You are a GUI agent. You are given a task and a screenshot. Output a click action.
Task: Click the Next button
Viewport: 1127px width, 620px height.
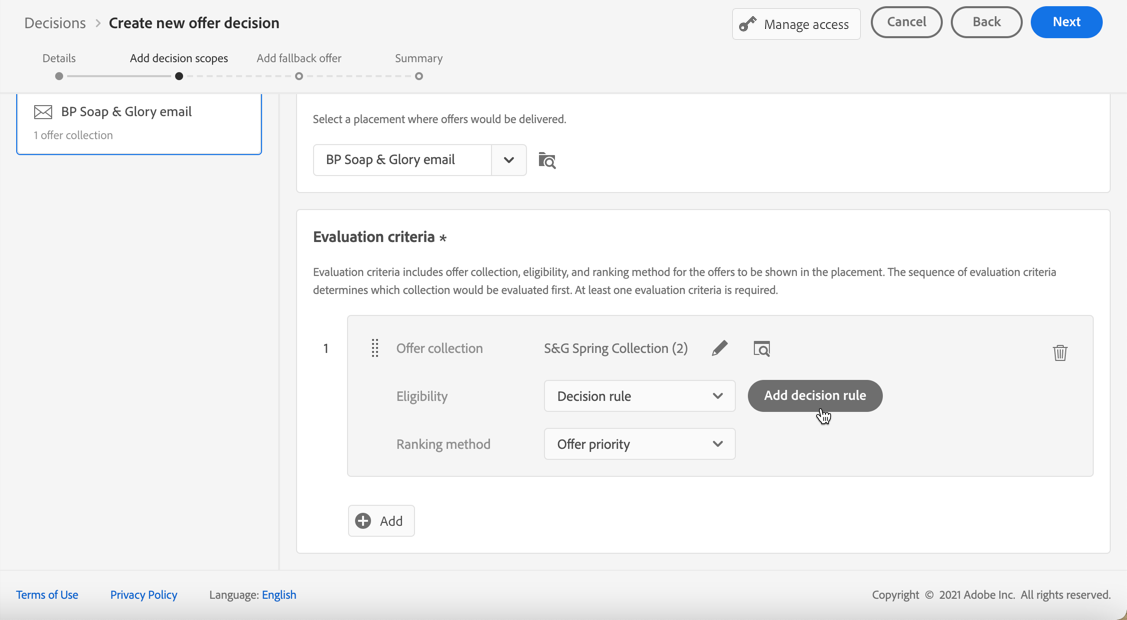1066,22
